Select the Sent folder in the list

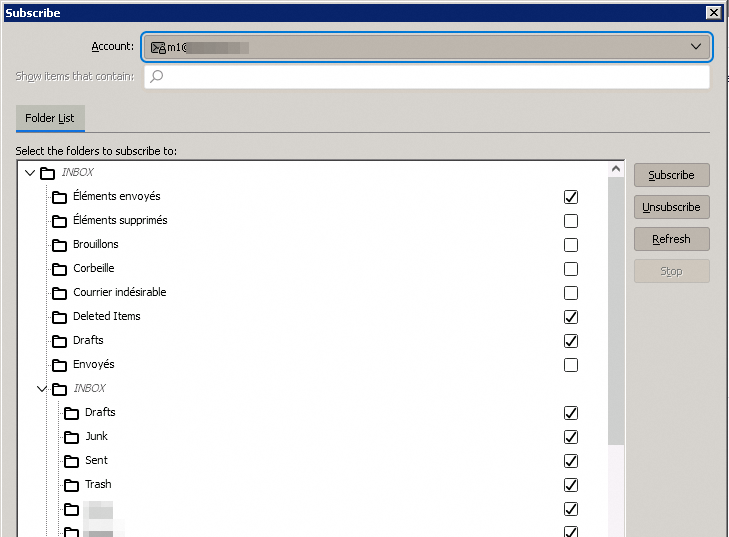pos(96,460)
